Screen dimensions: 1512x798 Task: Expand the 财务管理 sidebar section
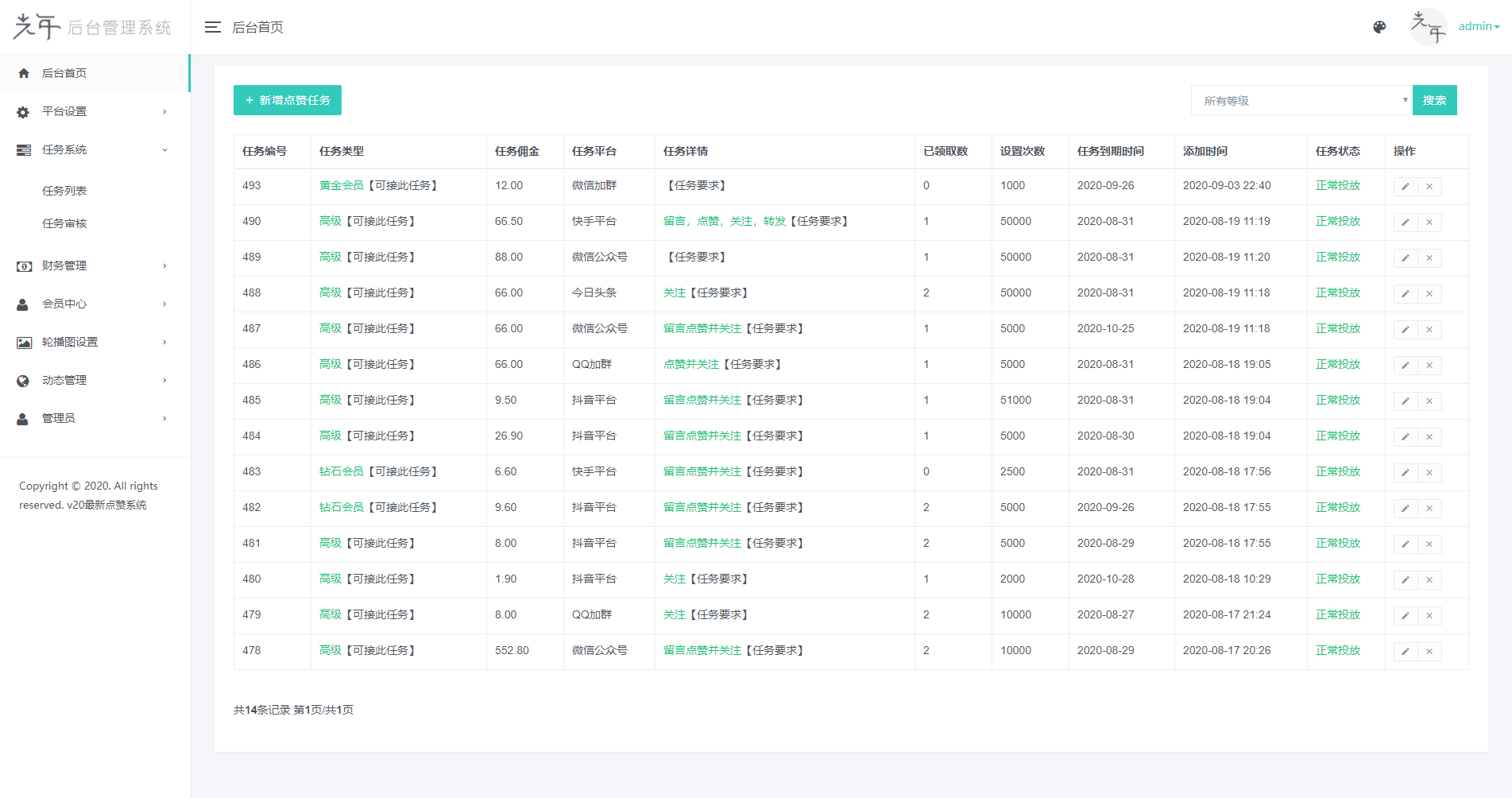click(x=93, y=266)
